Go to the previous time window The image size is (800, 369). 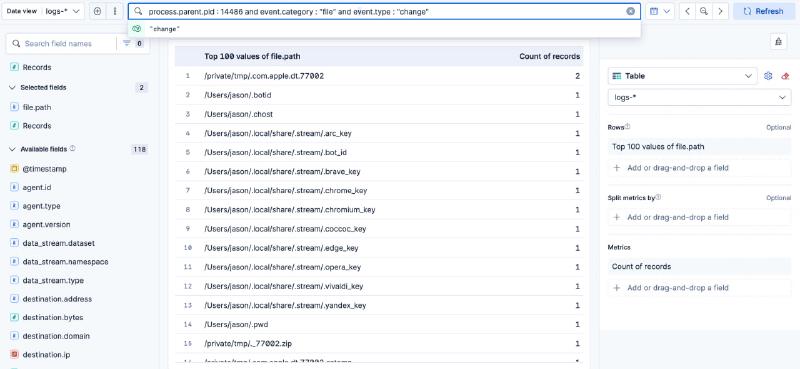(x=687, y=11)
